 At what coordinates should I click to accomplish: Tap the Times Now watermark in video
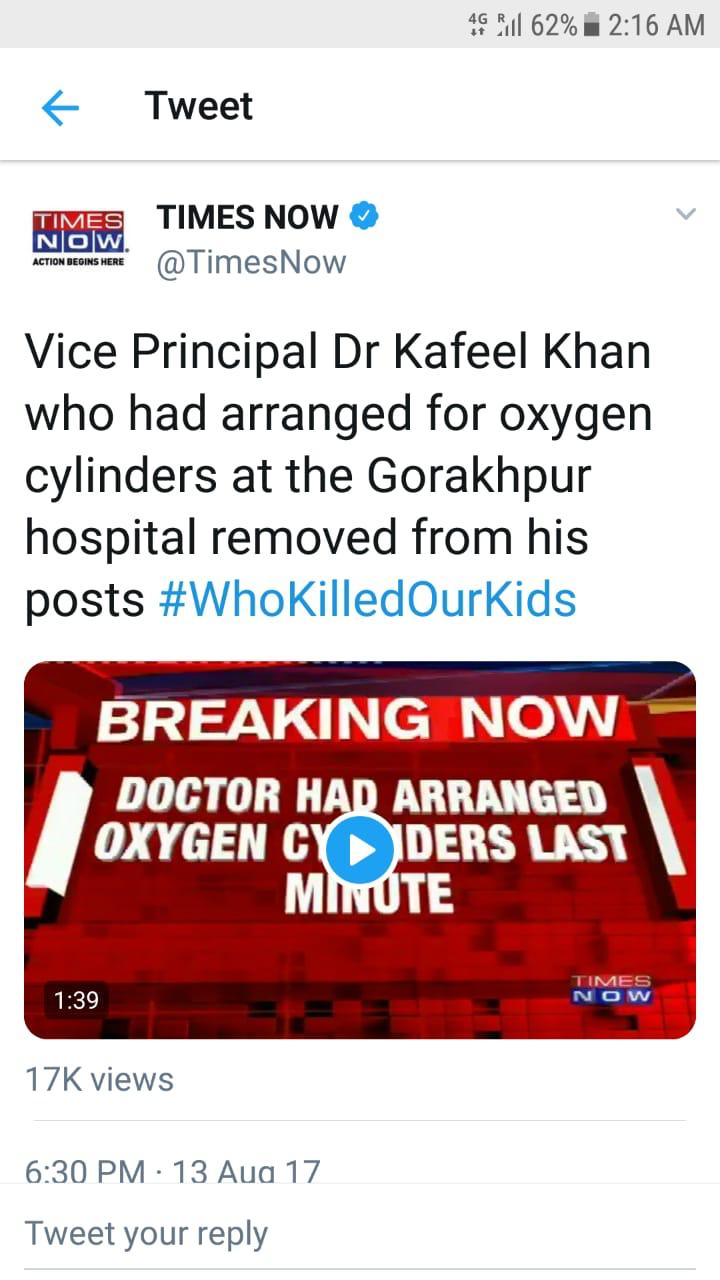611,989
